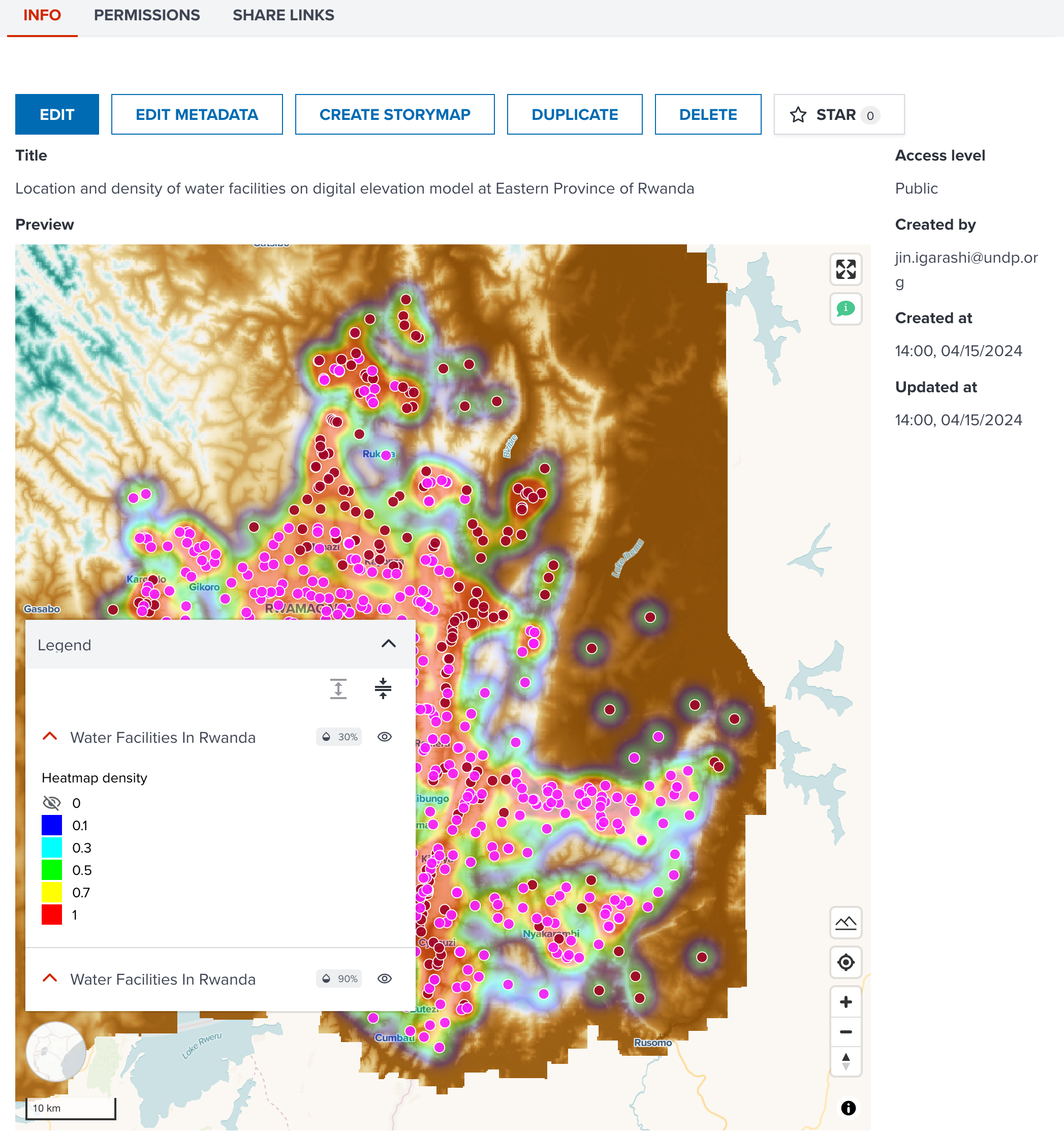The image size is (1064, 1133).
Task: Open the Share Links tab
Action: point(283,15)
